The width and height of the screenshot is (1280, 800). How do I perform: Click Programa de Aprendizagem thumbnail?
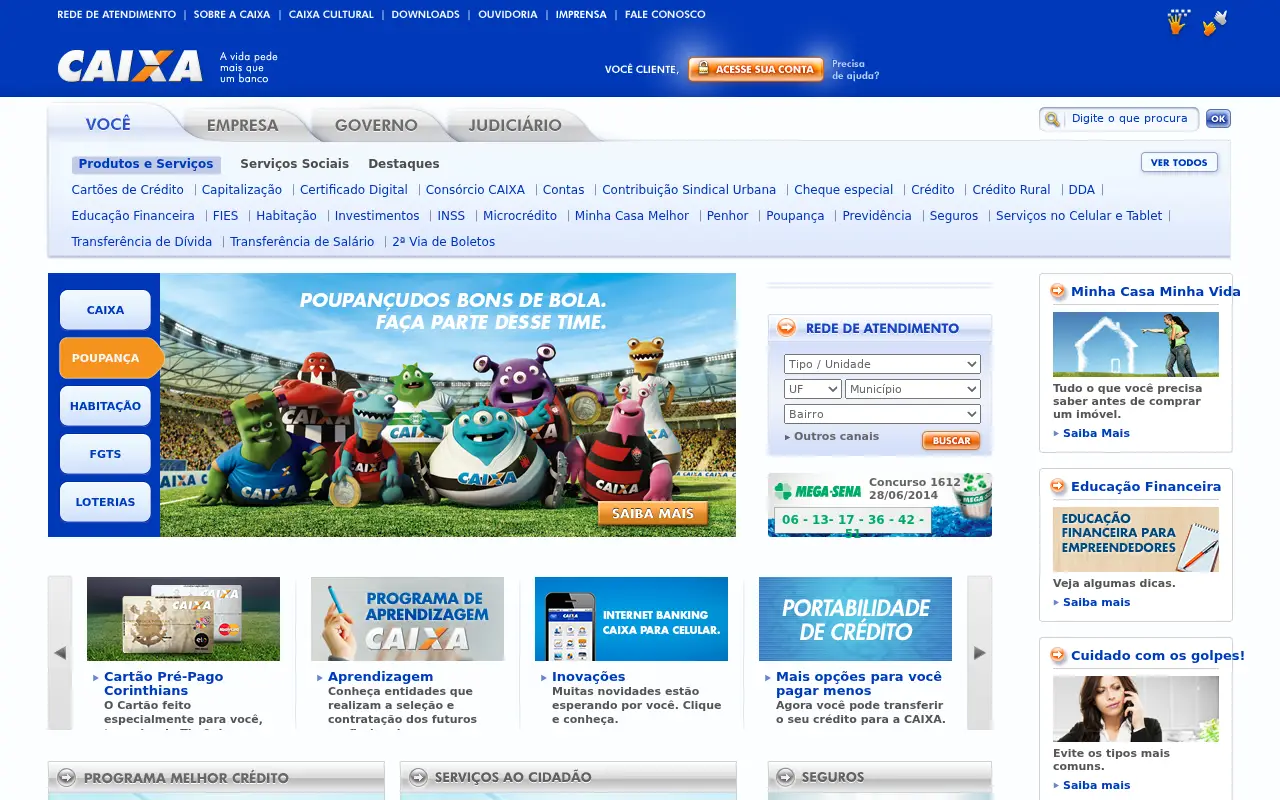[407, 619]
